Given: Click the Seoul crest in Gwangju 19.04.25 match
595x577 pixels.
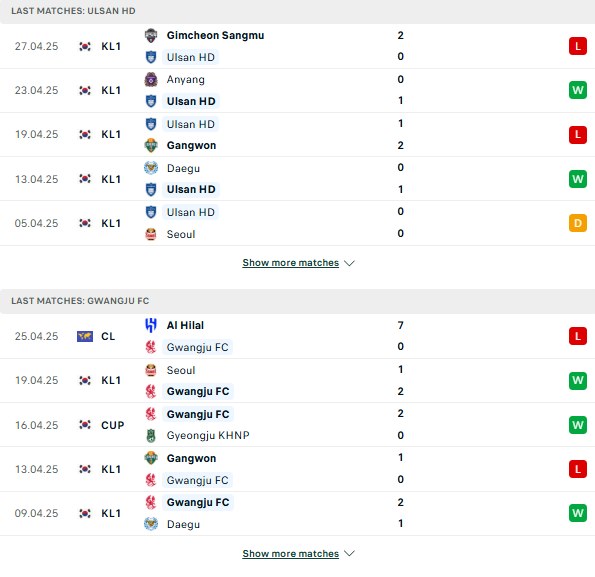Looking at the screenshot, I should click(151, 370).
